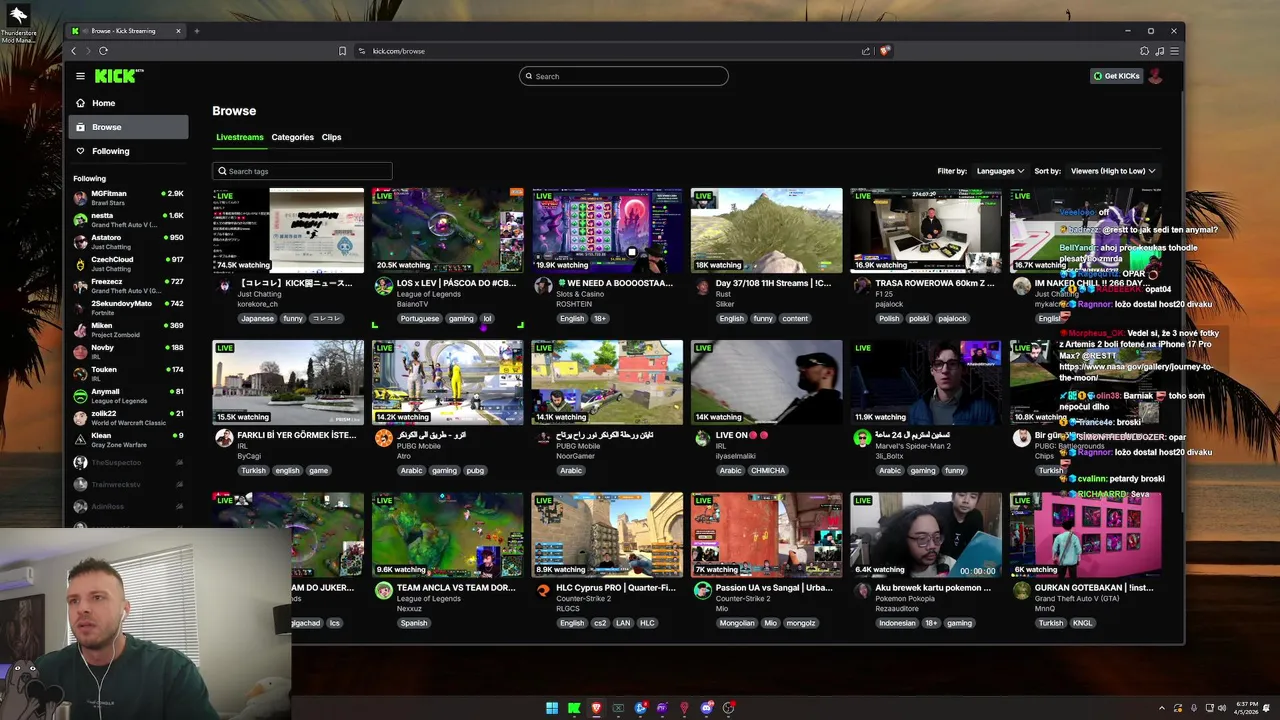Bookmark this page via bookmark icon
This screenshot has width=1280, height=720.
coord(342,51)
